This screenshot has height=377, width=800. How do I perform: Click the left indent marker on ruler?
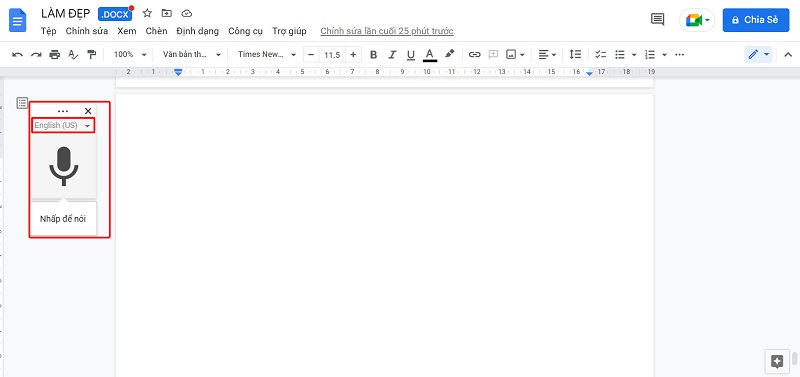tap(178, 72)
